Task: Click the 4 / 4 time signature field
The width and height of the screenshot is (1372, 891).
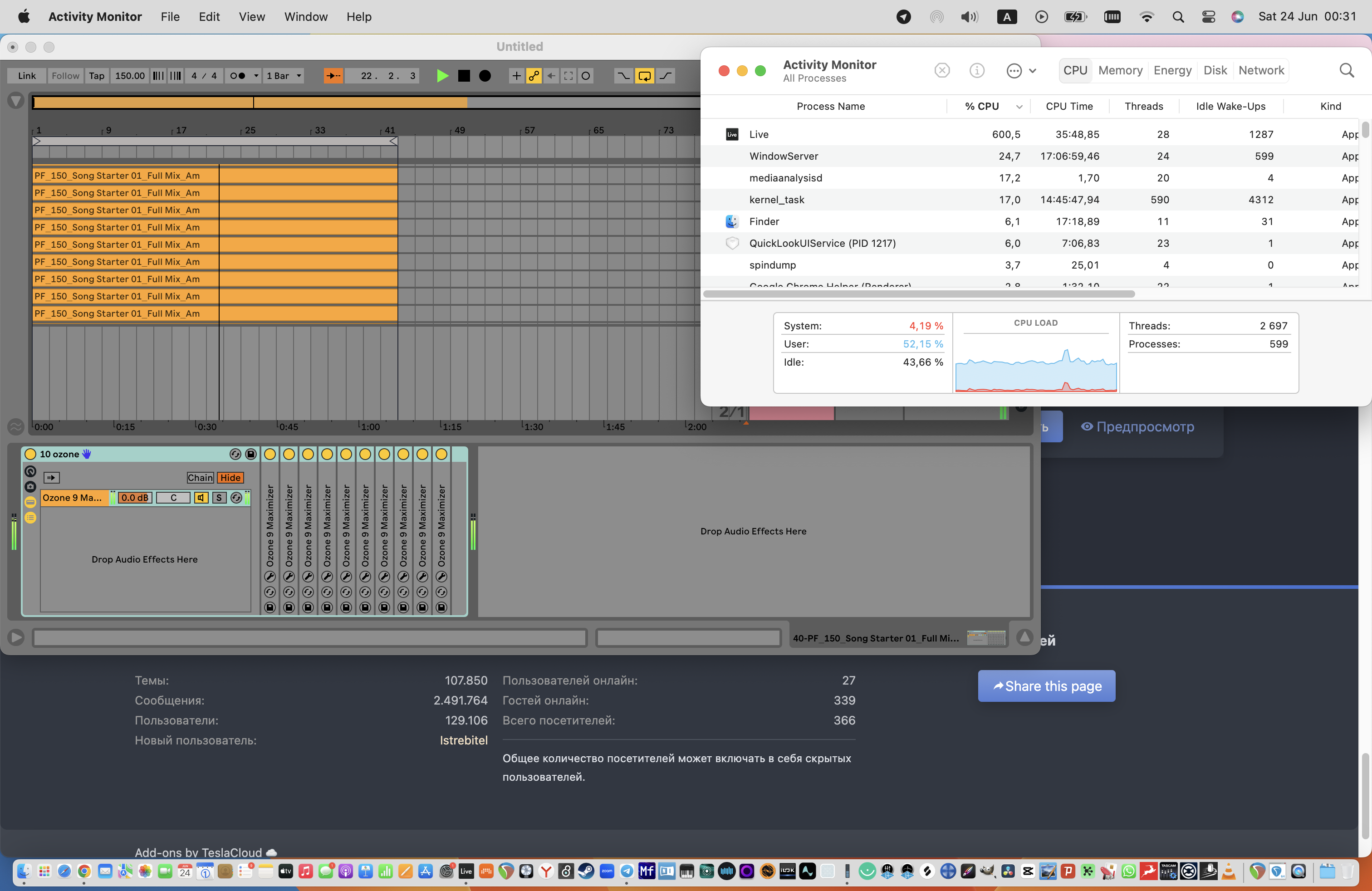Action: point(204,75)
